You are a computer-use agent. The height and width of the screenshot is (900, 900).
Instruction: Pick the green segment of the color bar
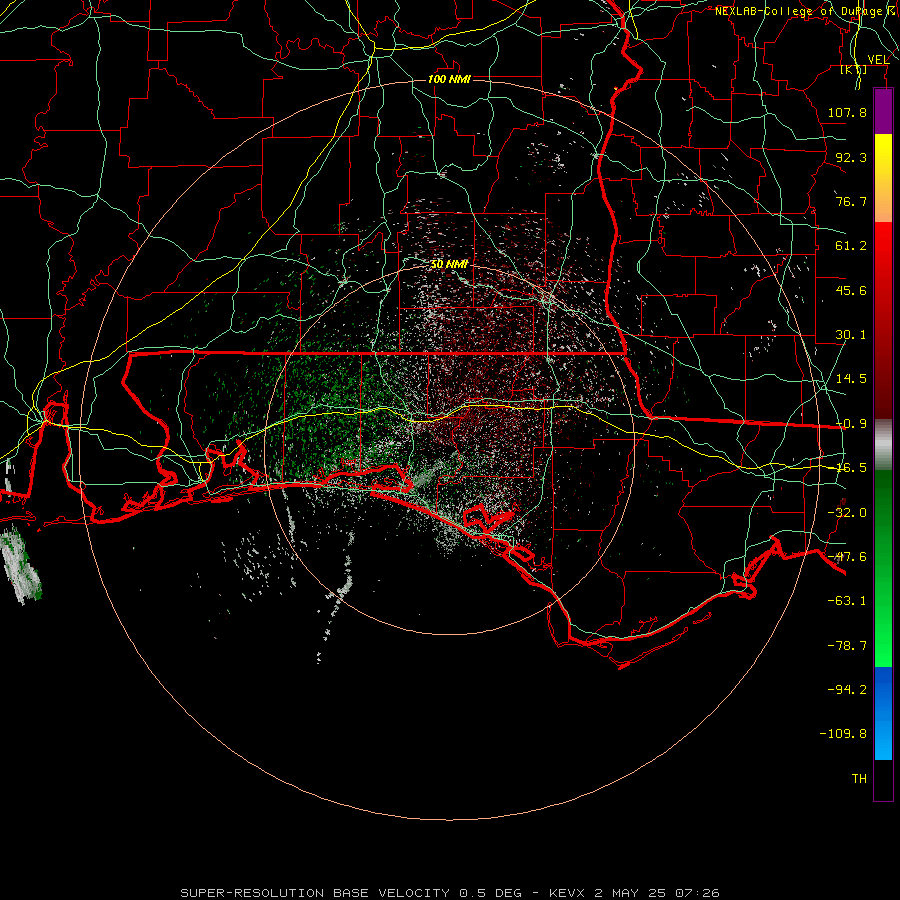(883, 568)
